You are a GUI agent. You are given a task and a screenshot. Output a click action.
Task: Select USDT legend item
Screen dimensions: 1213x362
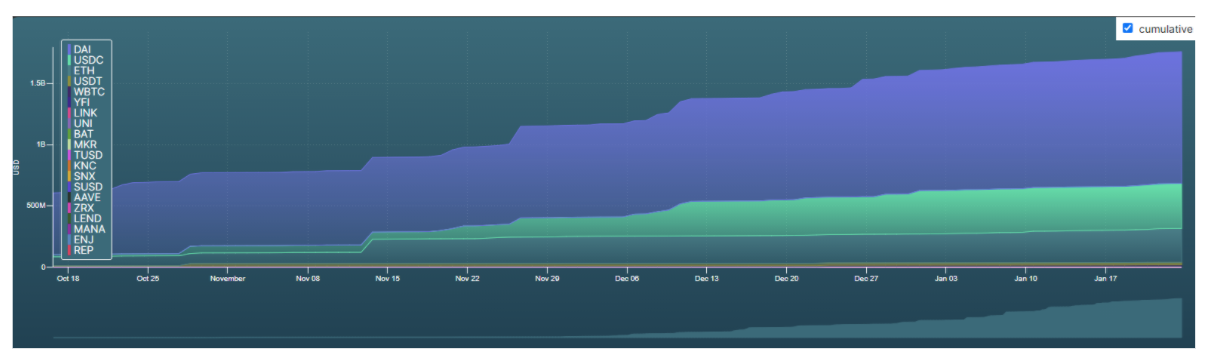pyautogui.click(x=87, y=81)
